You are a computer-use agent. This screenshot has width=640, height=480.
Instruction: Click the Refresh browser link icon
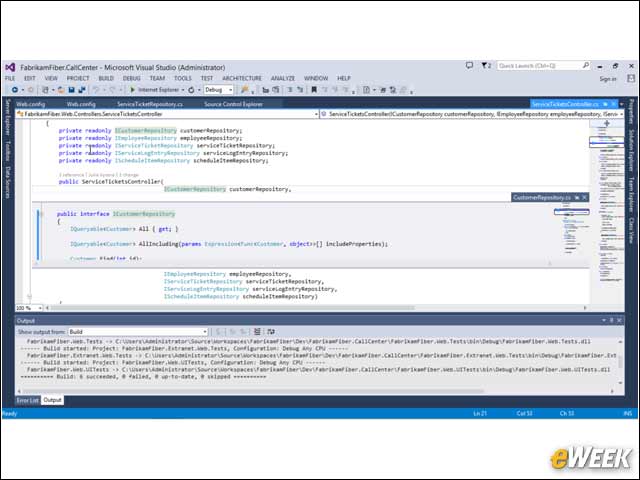point(191,90)
